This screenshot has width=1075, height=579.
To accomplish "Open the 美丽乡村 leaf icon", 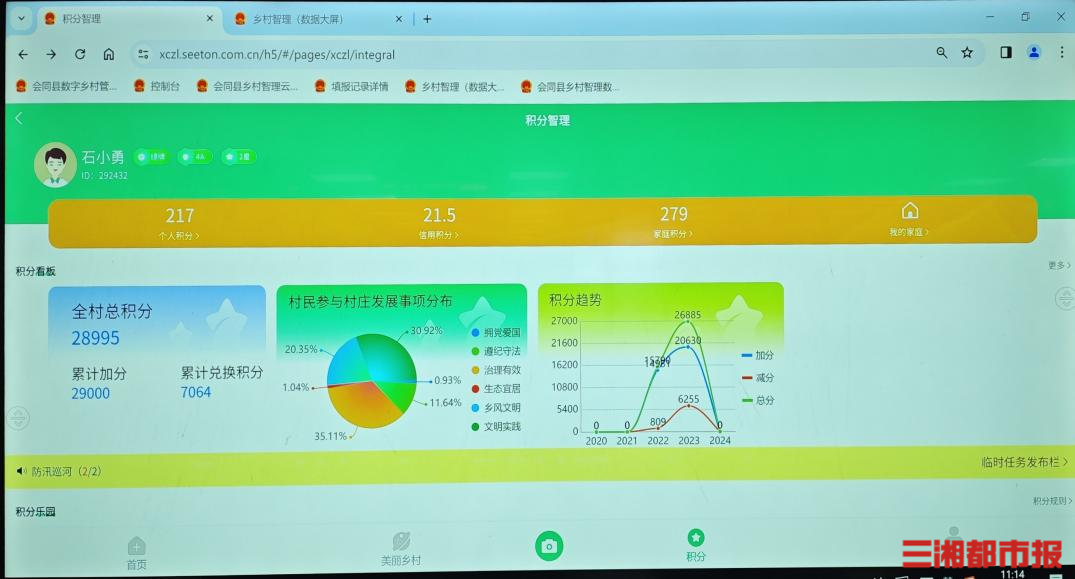I will (401, 542).
